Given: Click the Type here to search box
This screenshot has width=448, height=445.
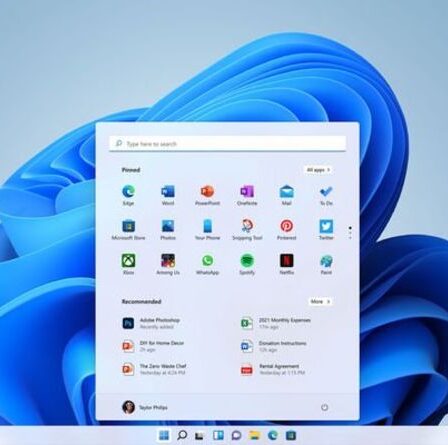Looking at the screenshot, I should tap(228, 144).
